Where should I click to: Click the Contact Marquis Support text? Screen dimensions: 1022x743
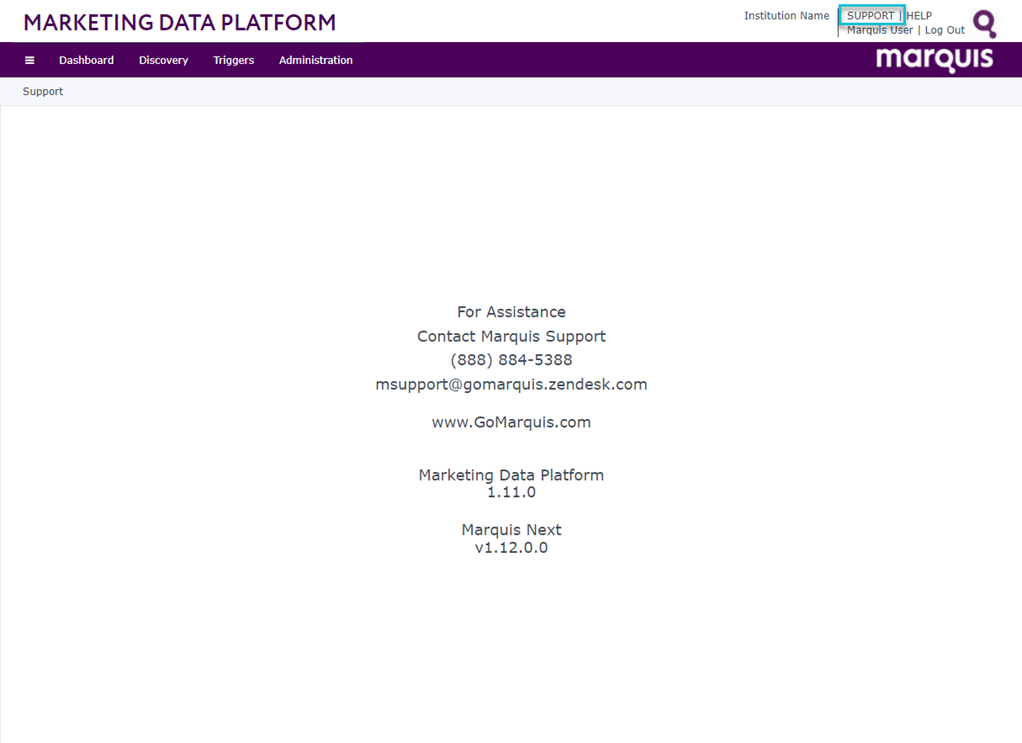click(x=511, y=336)
